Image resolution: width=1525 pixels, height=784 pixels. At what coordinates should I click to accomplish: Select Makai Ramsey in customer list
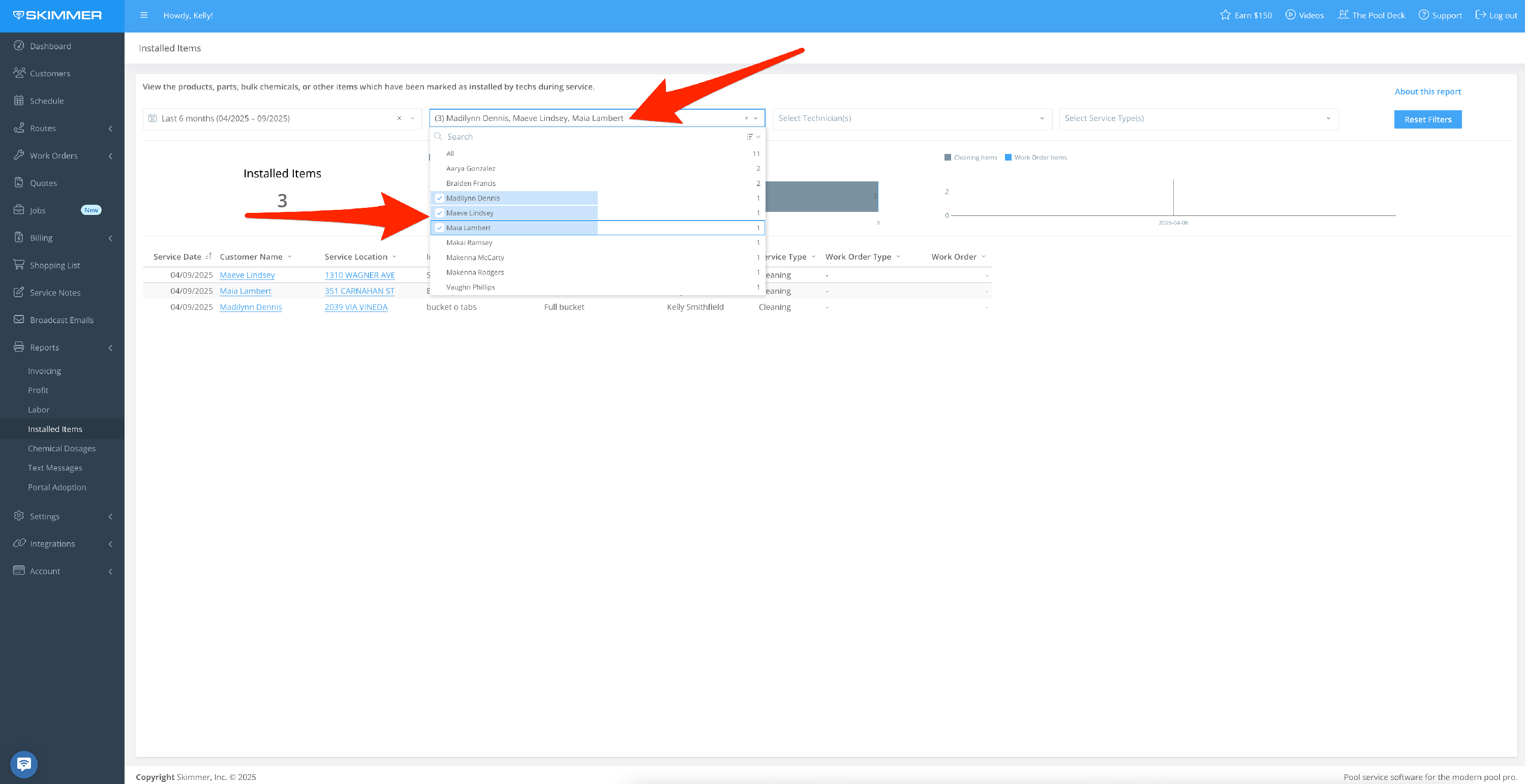tap(470, 242)
